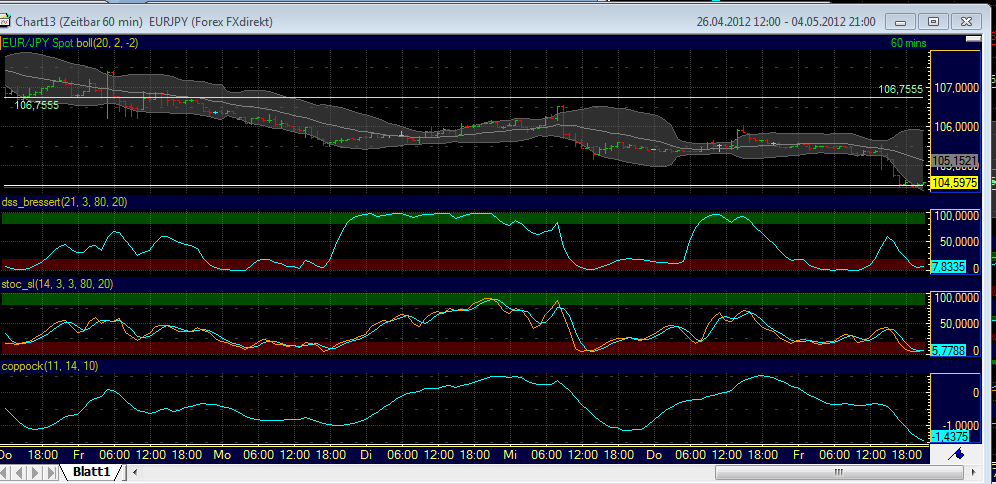Click the 106,7555 horizontal line label on right
Screen dimensions: 996x484
pyautogui.click(x=900, y=89)
